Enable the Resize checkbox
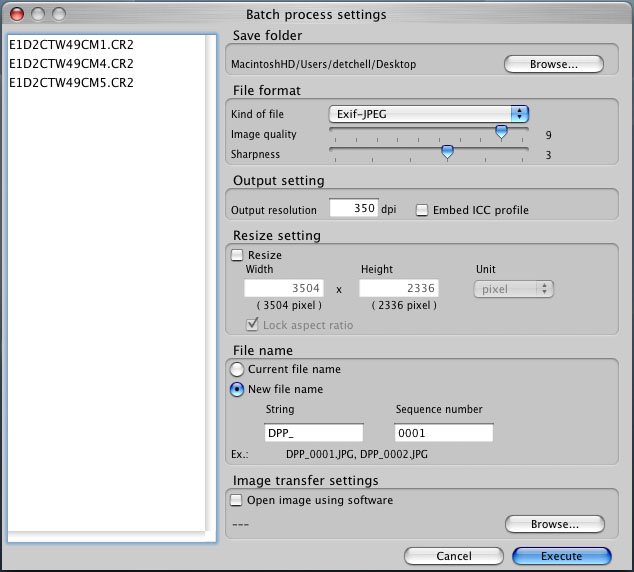Screen dimensions: 634x572 pyautogui.click(x=238, y=255)
